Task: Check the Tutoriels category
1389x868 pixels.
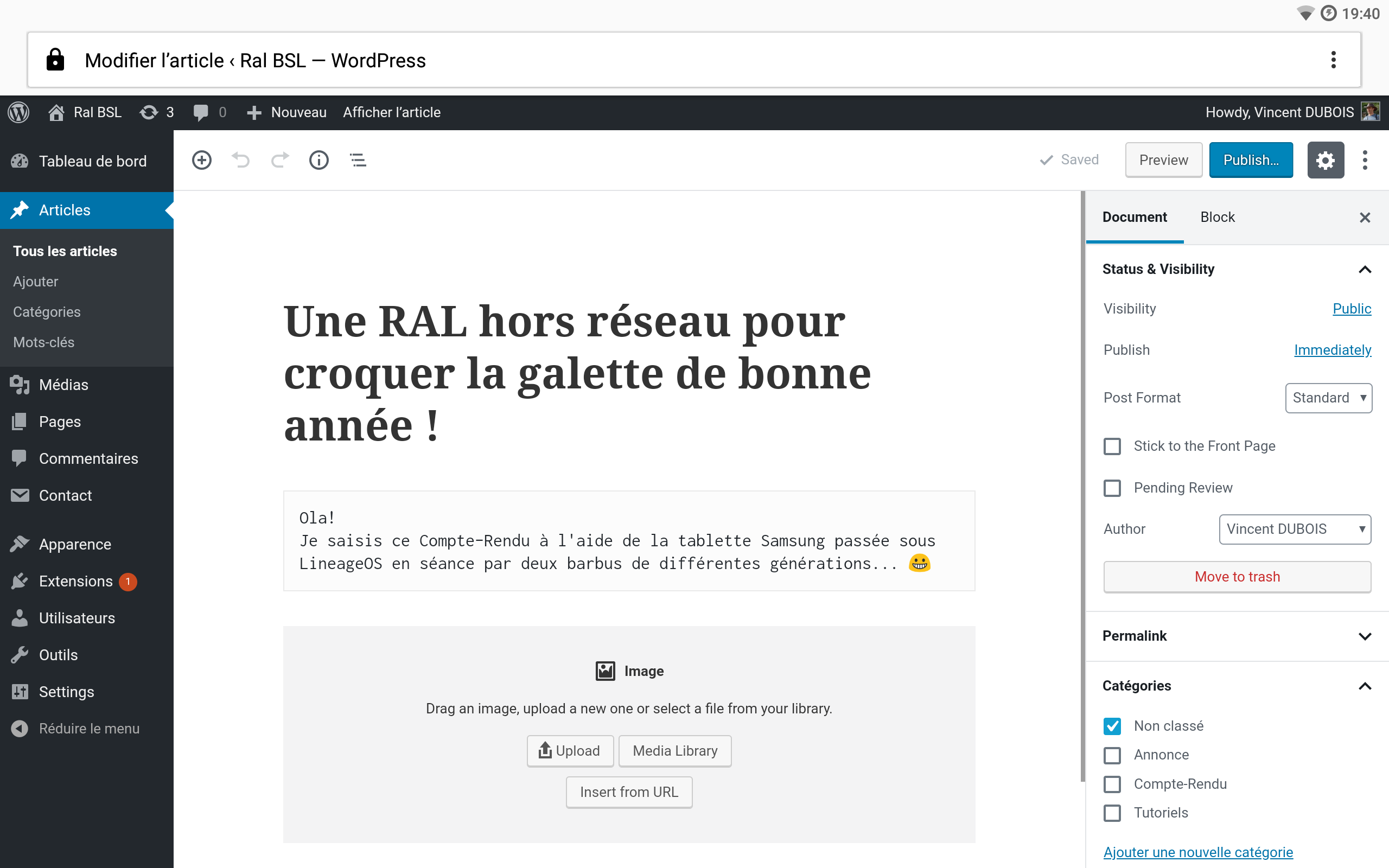Action: tap(1112, 813)
